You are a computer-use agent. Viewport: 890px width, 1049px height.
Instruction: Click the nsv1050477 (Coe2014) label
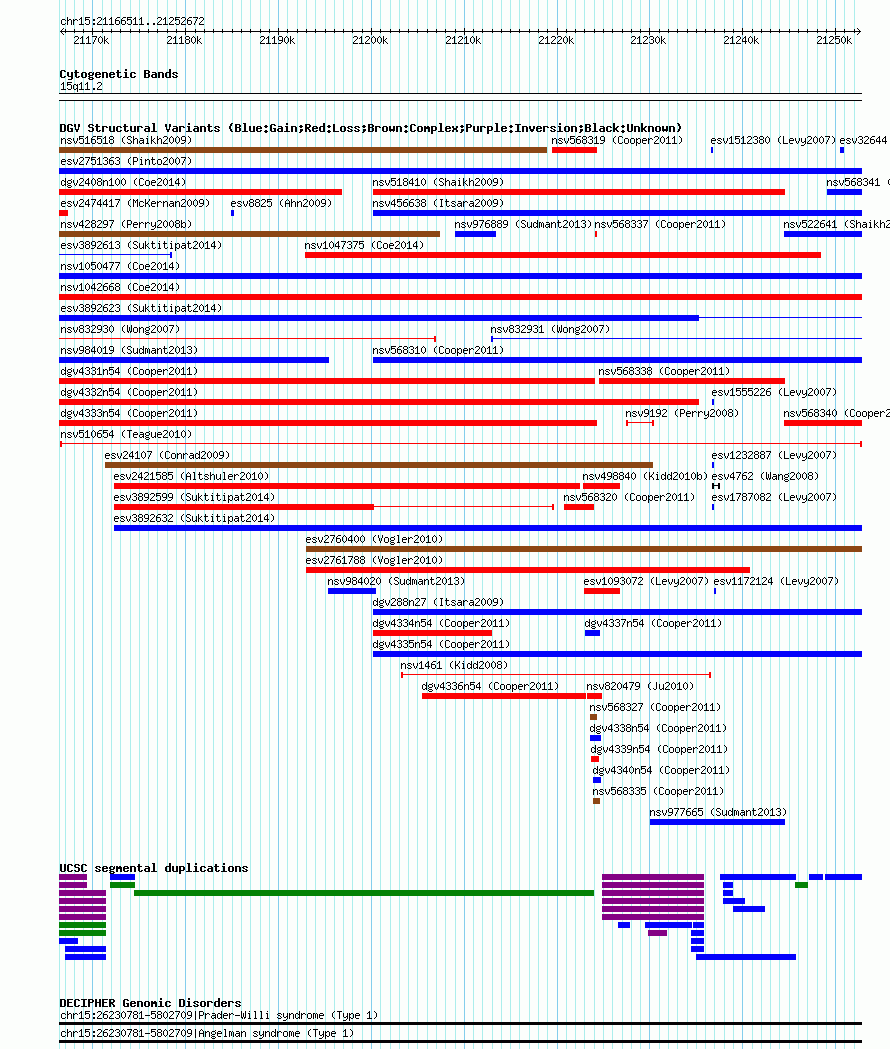point(120,266)
